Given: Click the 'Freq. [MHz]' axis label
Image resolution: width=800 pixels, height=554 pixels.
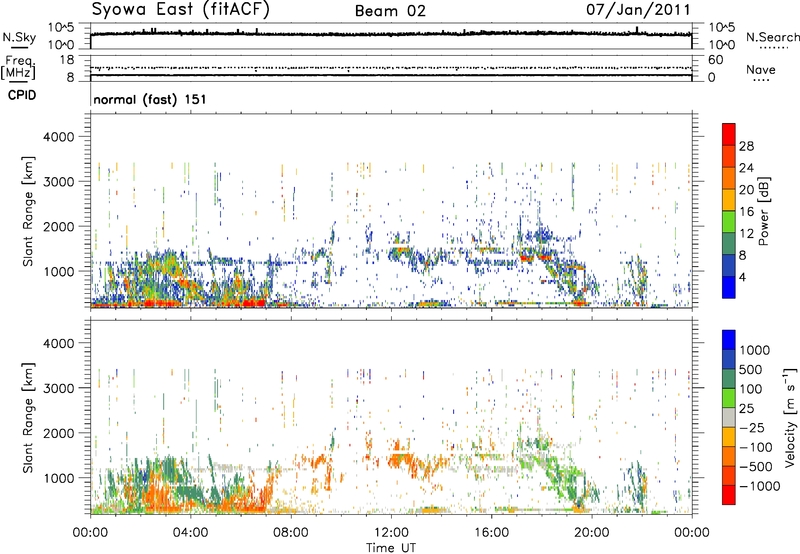Looking at the screenshot, I should 18,68.
